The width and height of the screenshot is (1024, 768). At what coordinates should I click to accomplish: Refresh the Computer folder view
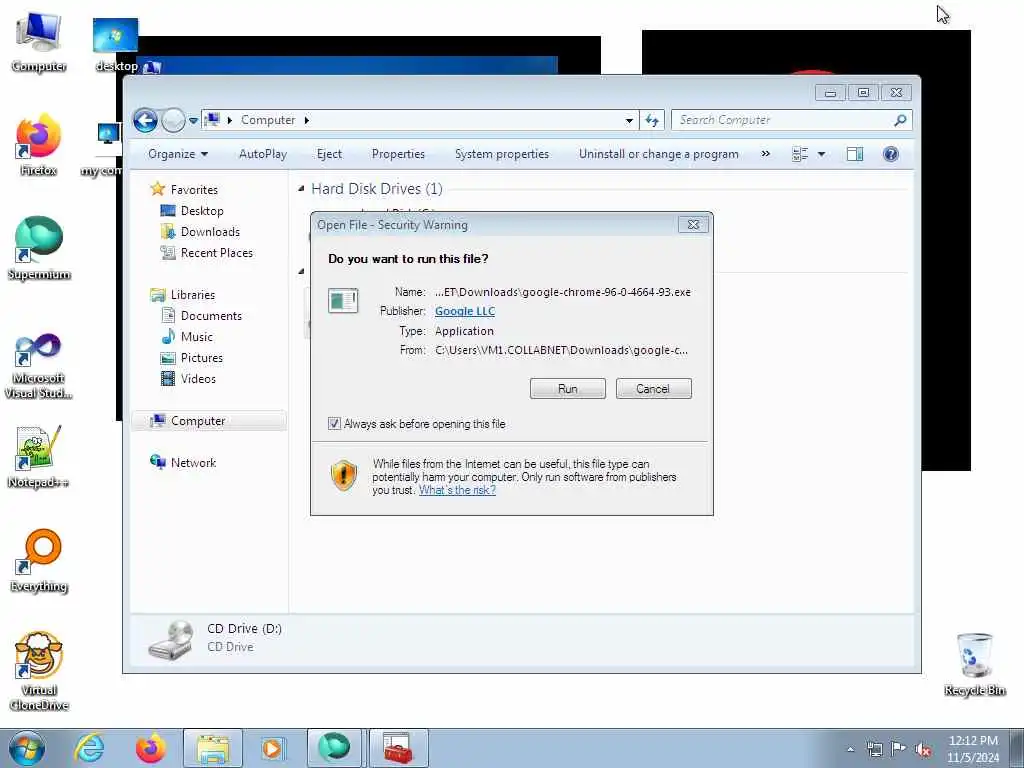(x=652, y=120)
